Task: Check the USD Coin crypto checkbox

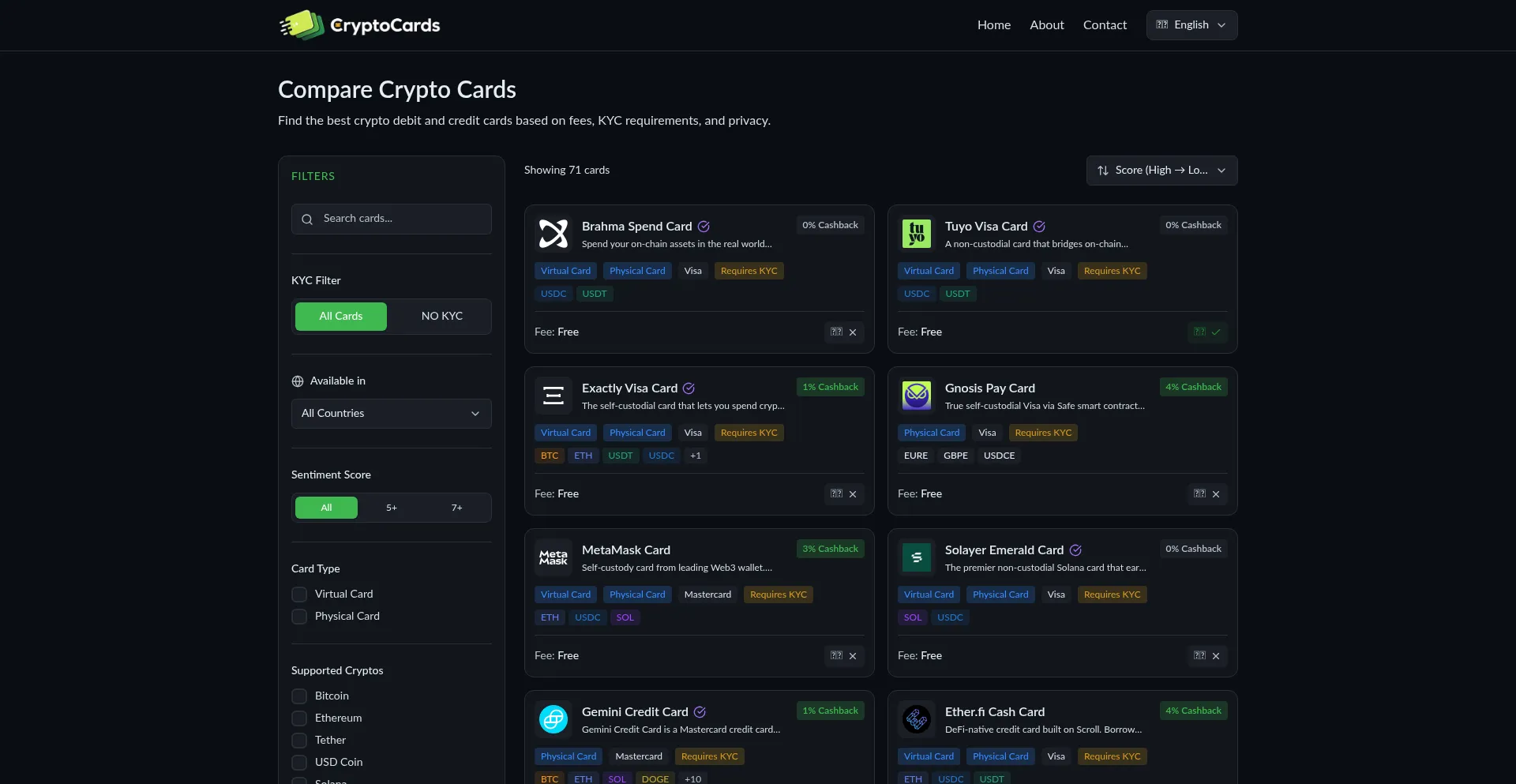Action: pyautogui.click(x=299, y=763)
